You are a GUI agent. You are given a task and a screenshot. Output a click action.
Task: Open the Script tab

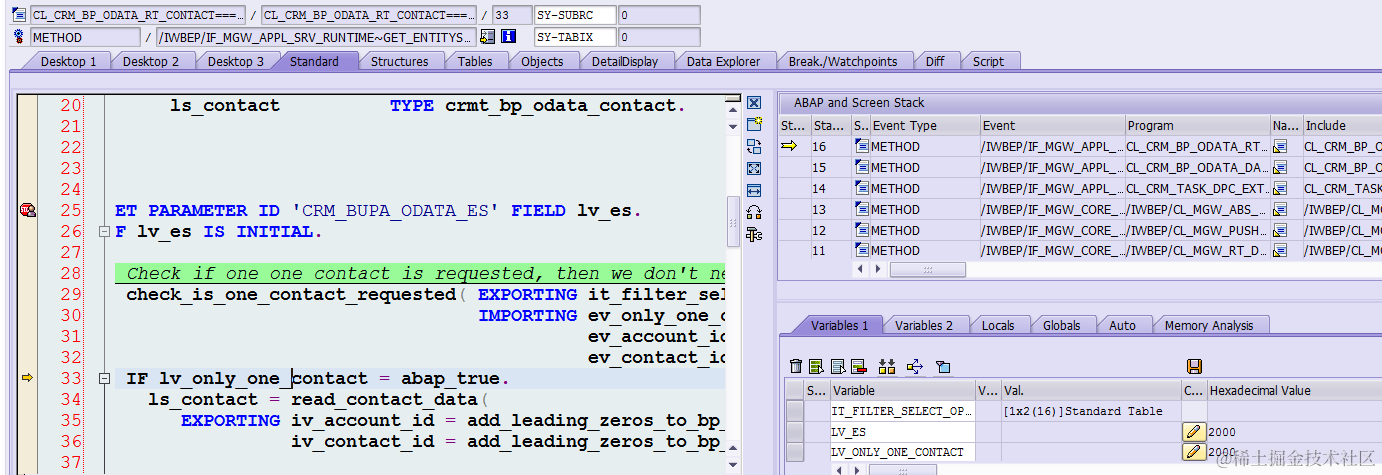coord(988,61)
